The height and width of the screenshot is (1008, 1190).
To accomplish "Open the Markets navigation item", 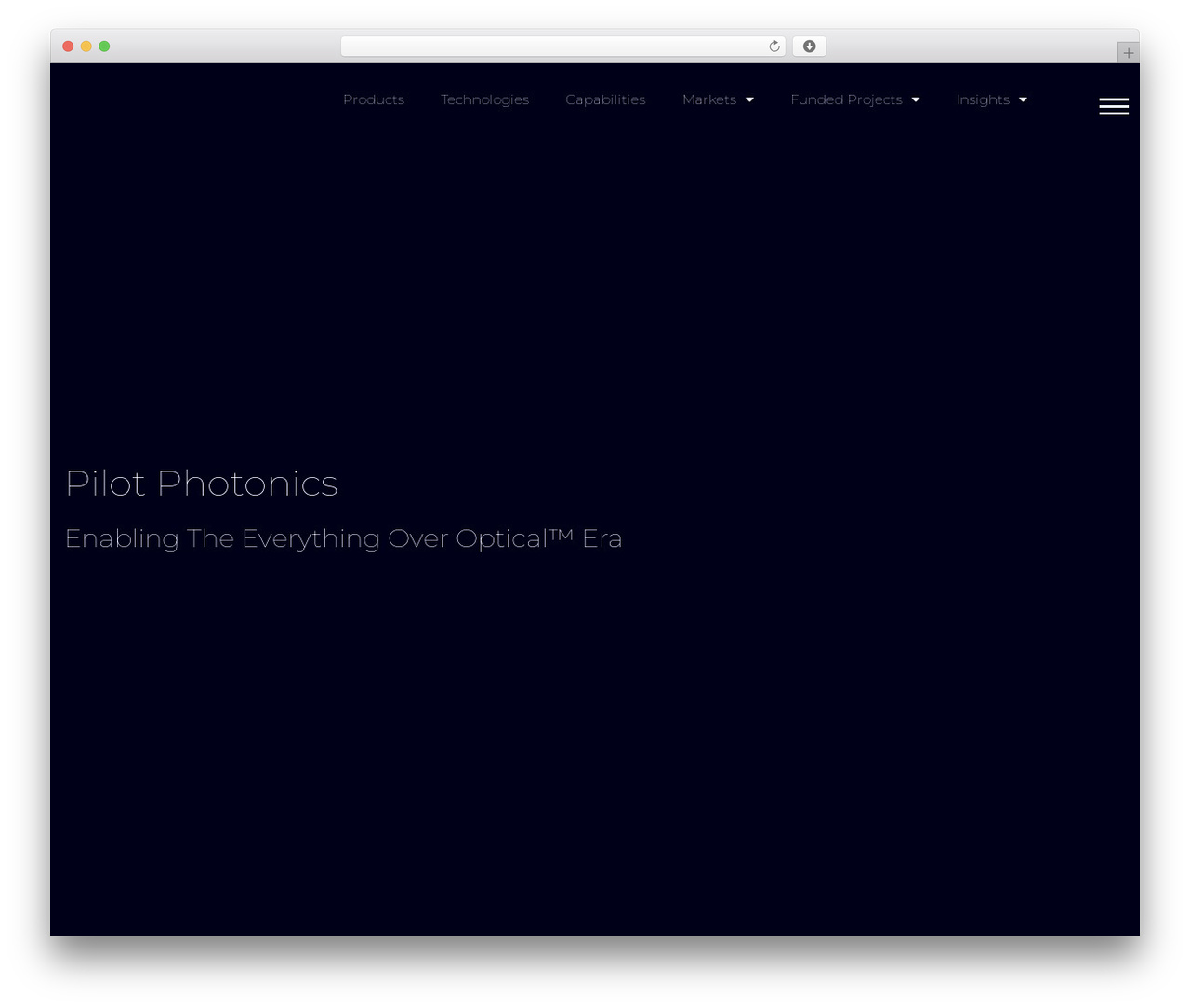I will 709,99.
